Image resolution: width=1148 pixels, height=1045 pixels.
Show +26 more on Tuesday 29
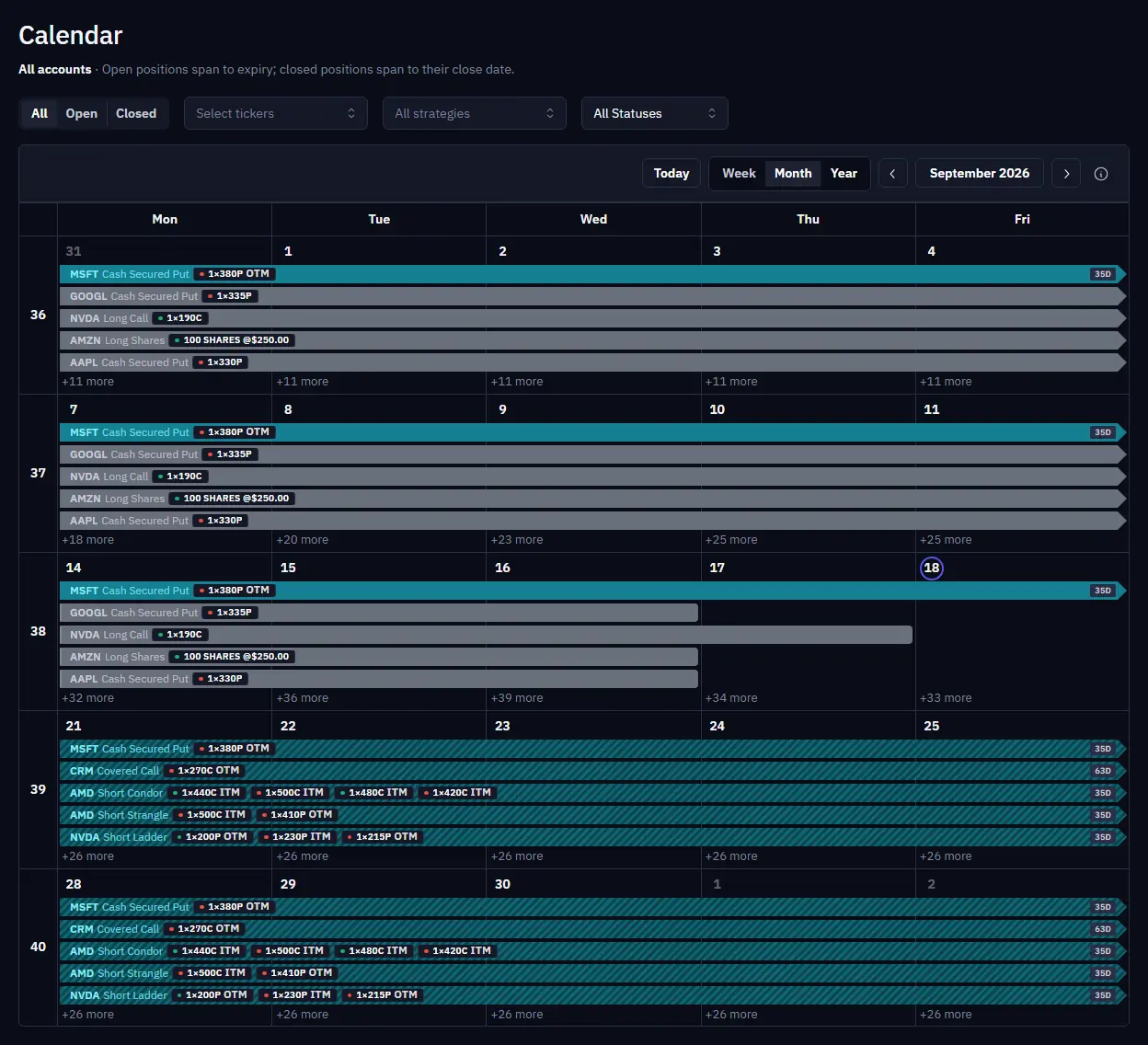[x=303, y=1015]
